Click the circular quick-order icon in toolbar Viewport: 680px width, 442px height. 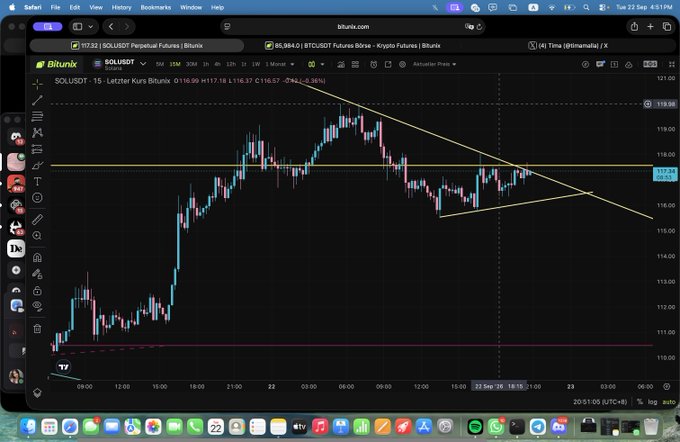pyautogui.click(x=585, y=64)
